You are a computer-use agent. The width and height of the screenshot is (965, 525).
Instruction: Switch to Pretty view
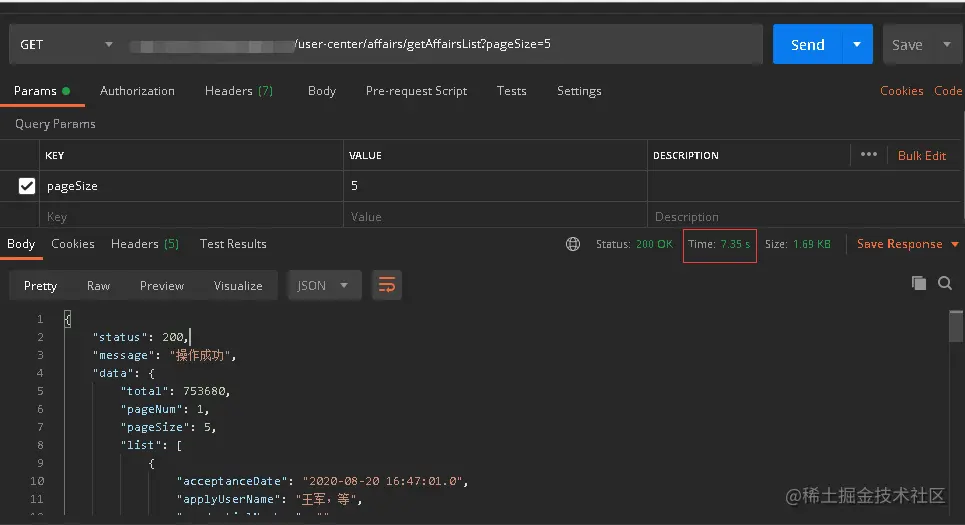tap(40, 286)
